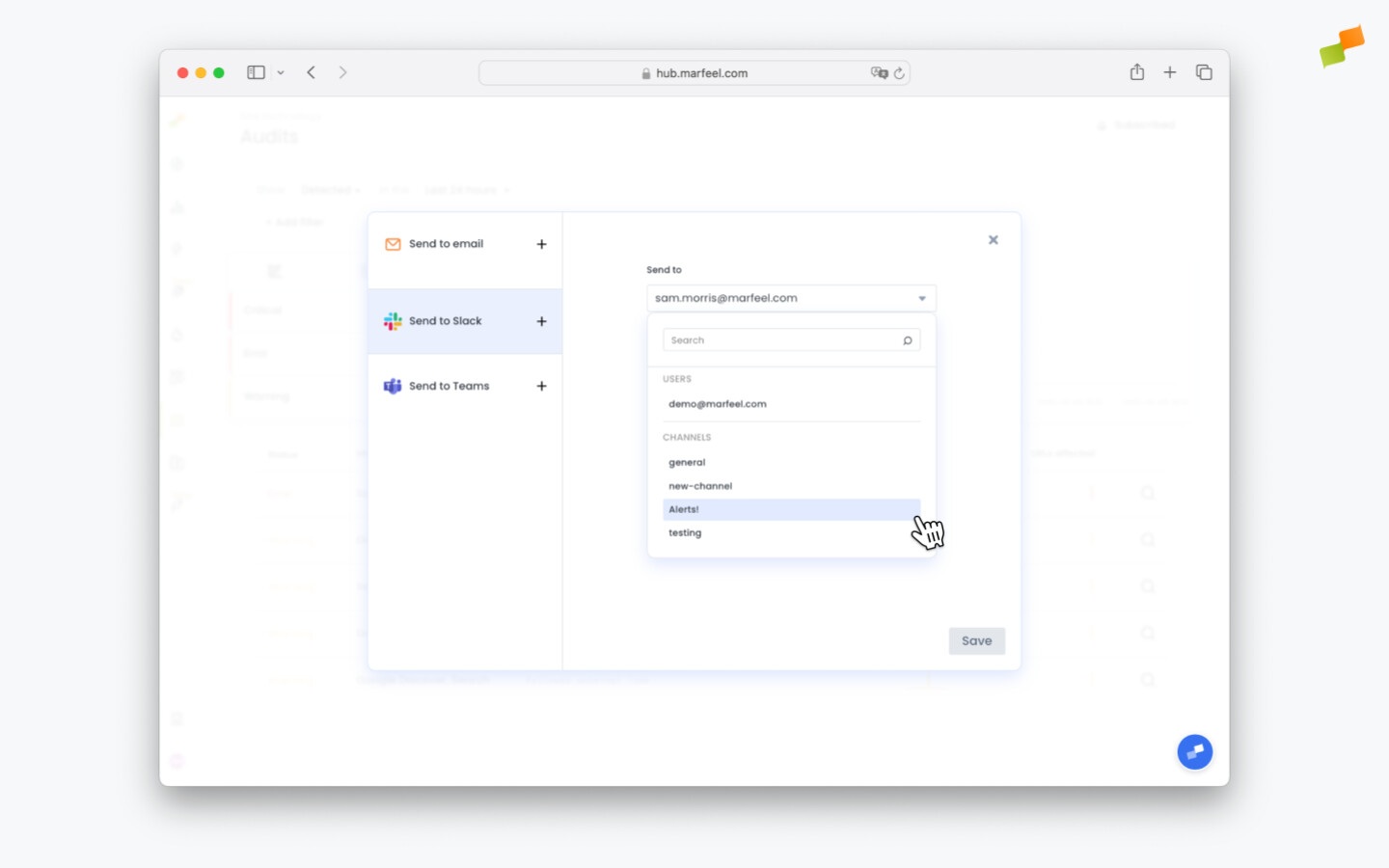Viewport: 1389px width, 868px height.
Task: Click the Microsoft Teams logo icon
Action: tap(393, 386)
